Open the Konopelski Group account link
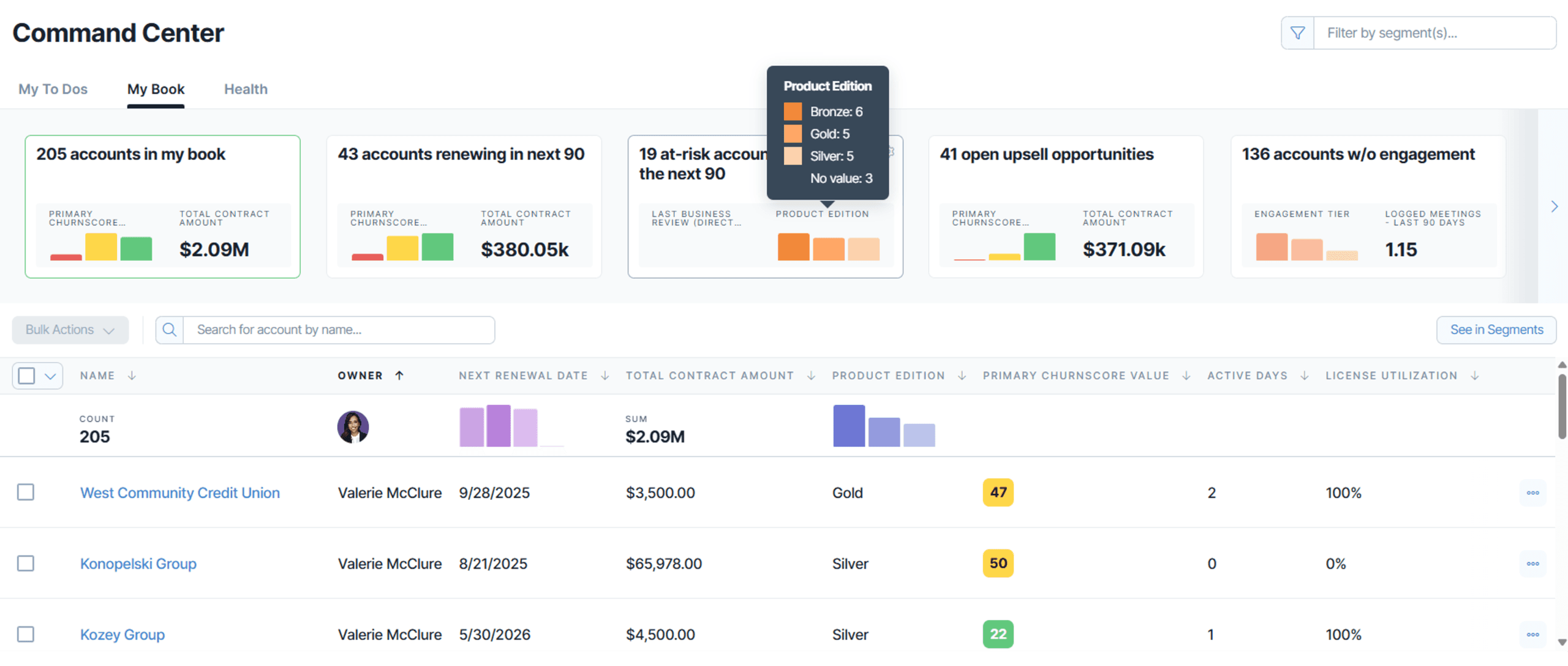 (138, 563)
